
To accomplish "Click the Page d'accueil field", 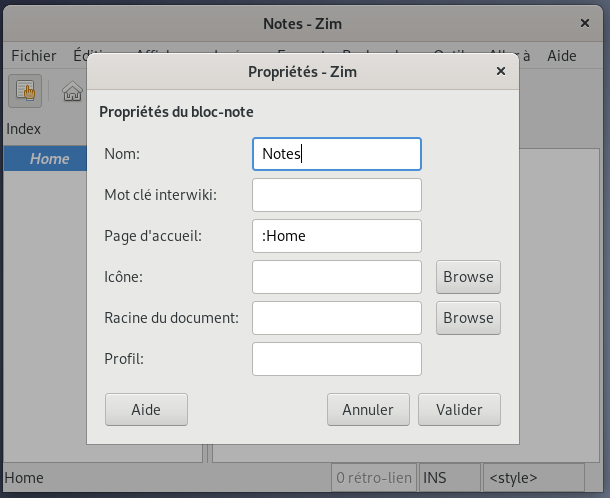I will 337,236.
